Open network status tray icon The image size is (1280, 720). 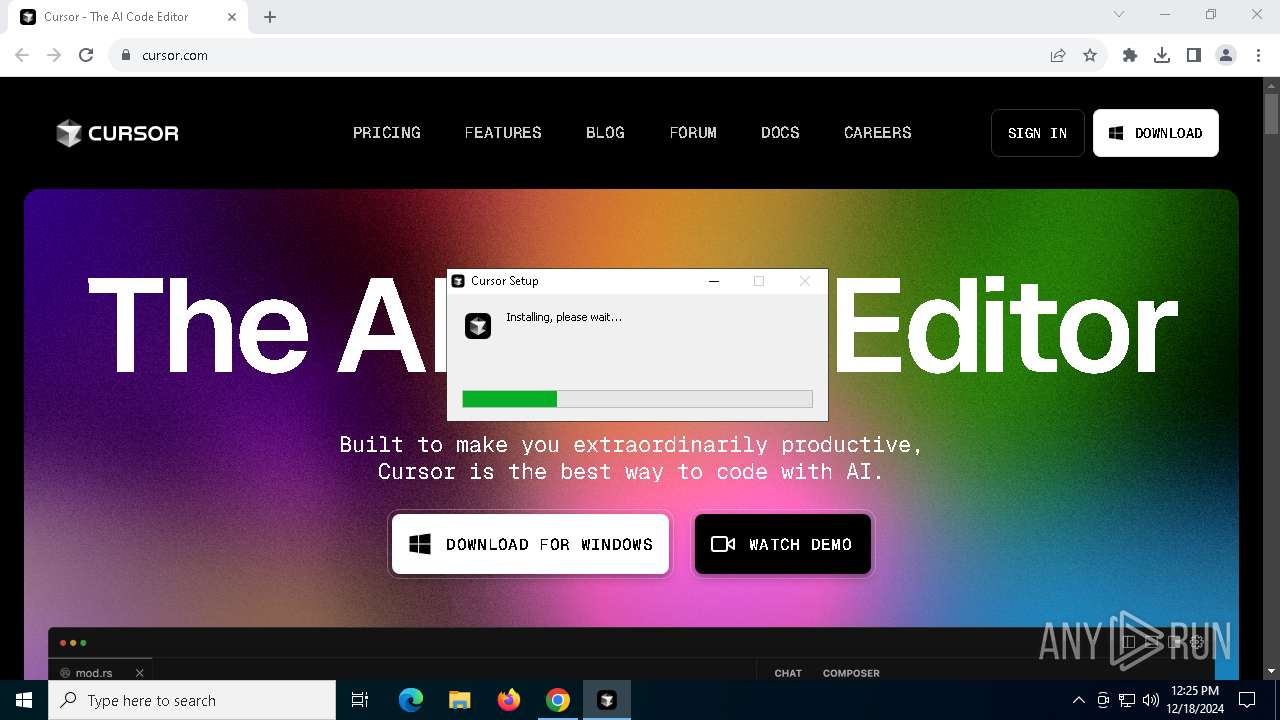tap(1127, 700)
